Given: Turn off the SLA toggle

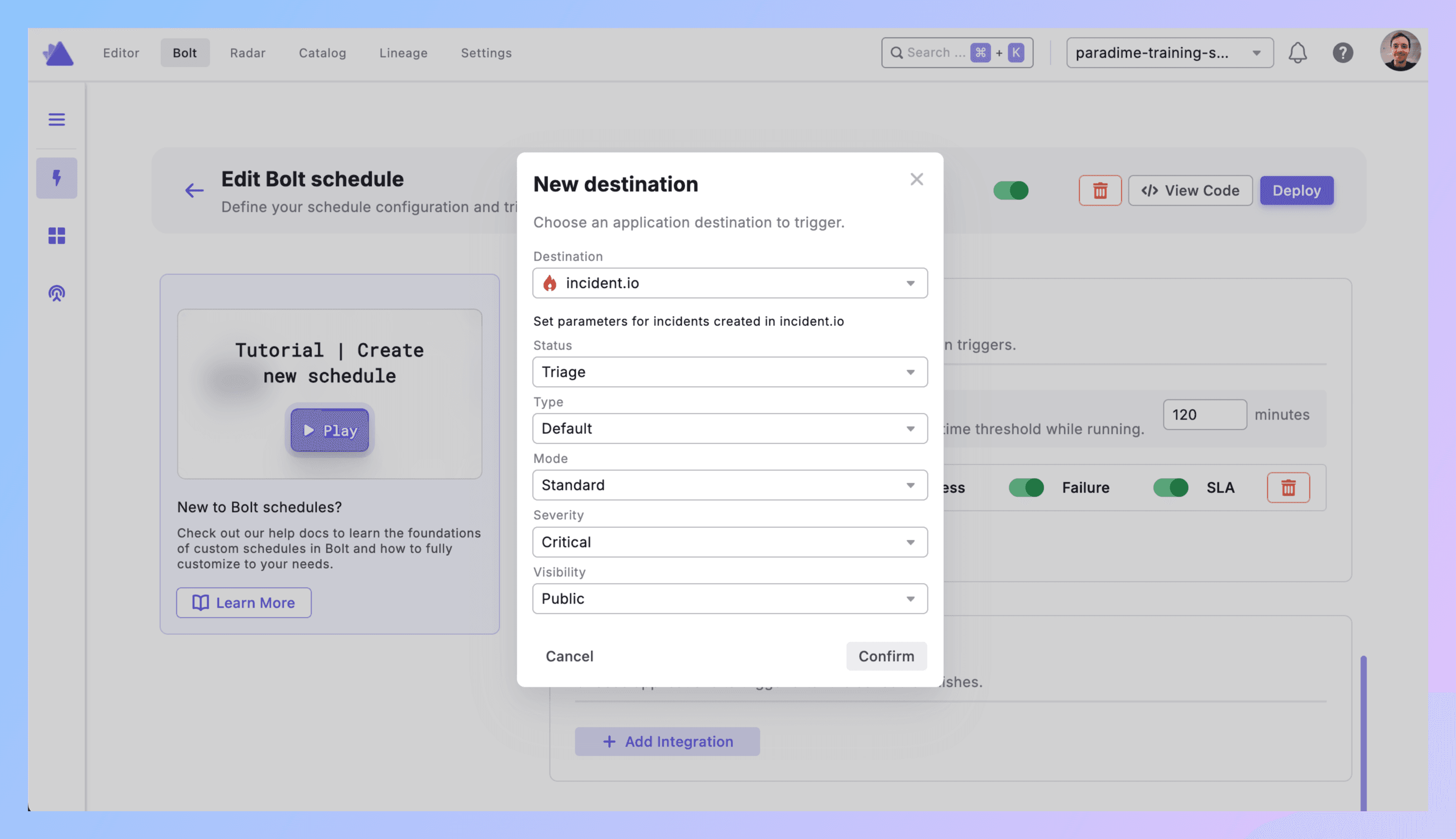Looking at the screenshot, I should pos(1170,487).
